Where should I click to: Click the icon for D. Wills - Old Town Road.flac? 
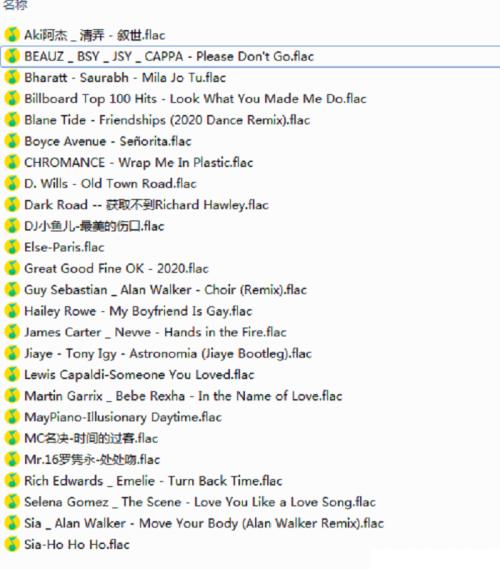coord(12,184)
